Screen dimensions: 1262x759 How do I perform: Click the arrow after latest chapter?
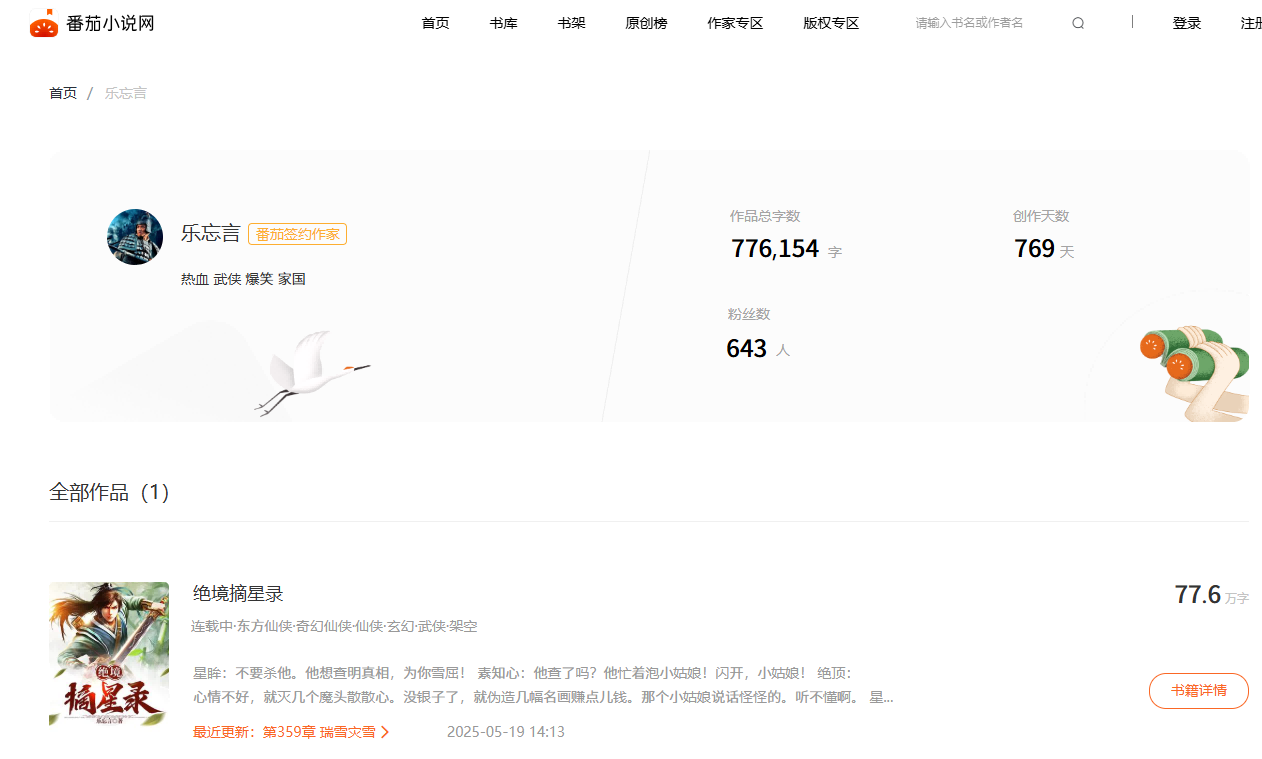386,732
